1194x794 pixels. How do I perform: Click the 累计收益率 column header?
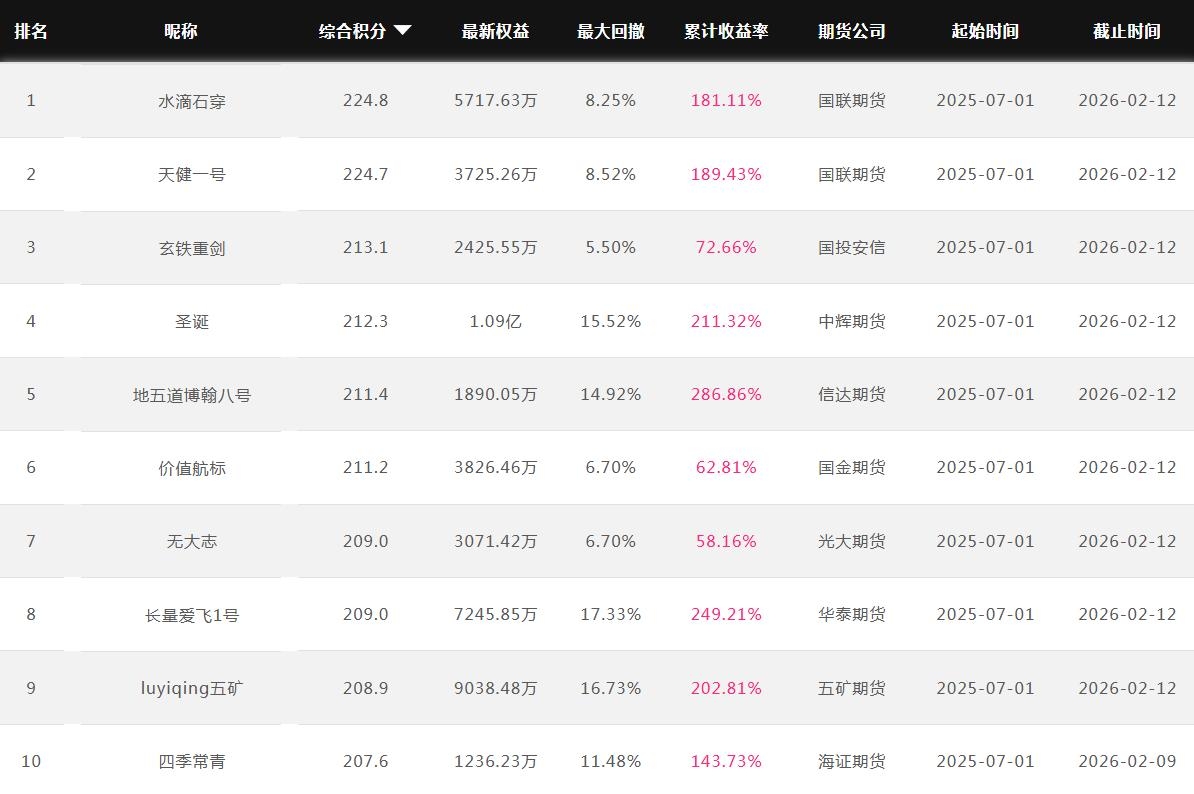(x=726, y=31)
